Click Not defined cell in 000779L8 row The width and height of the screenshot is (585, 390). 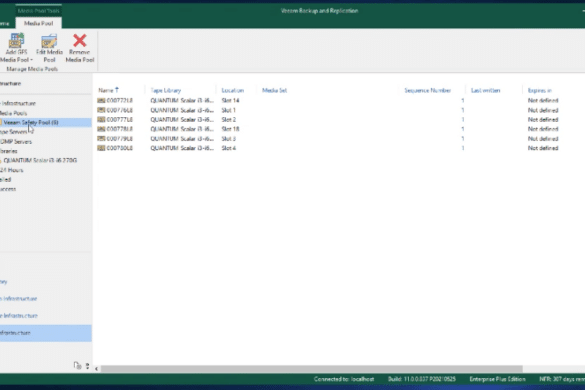(543, 138)
